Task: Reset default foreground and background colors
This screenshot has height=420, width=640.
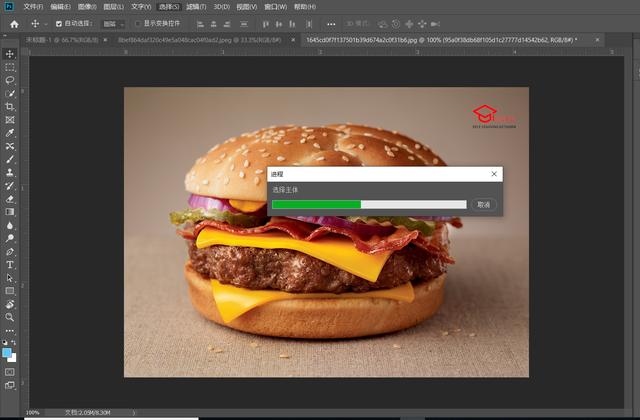Action: point(5,342)
